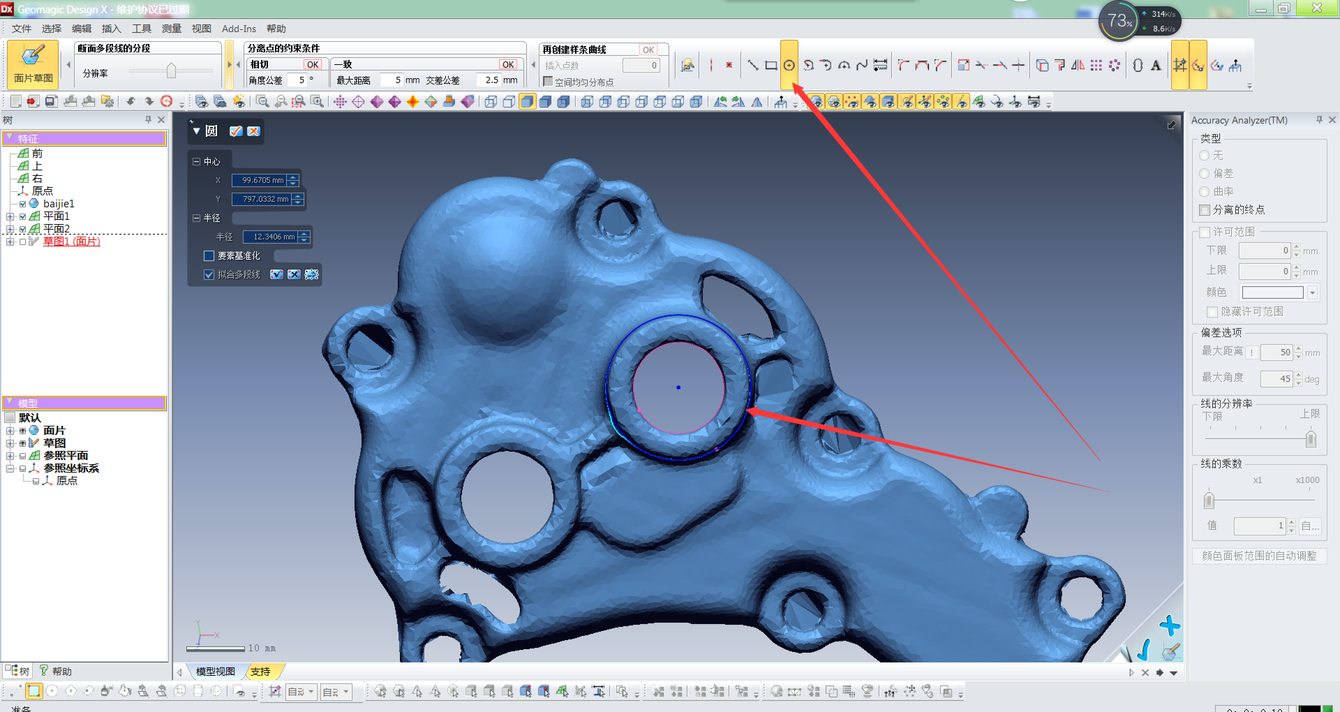Image resolution: width=1340 pixels, height=712 pixels.
Task: Open the Add-Ins menu
Action: [238, 29]
